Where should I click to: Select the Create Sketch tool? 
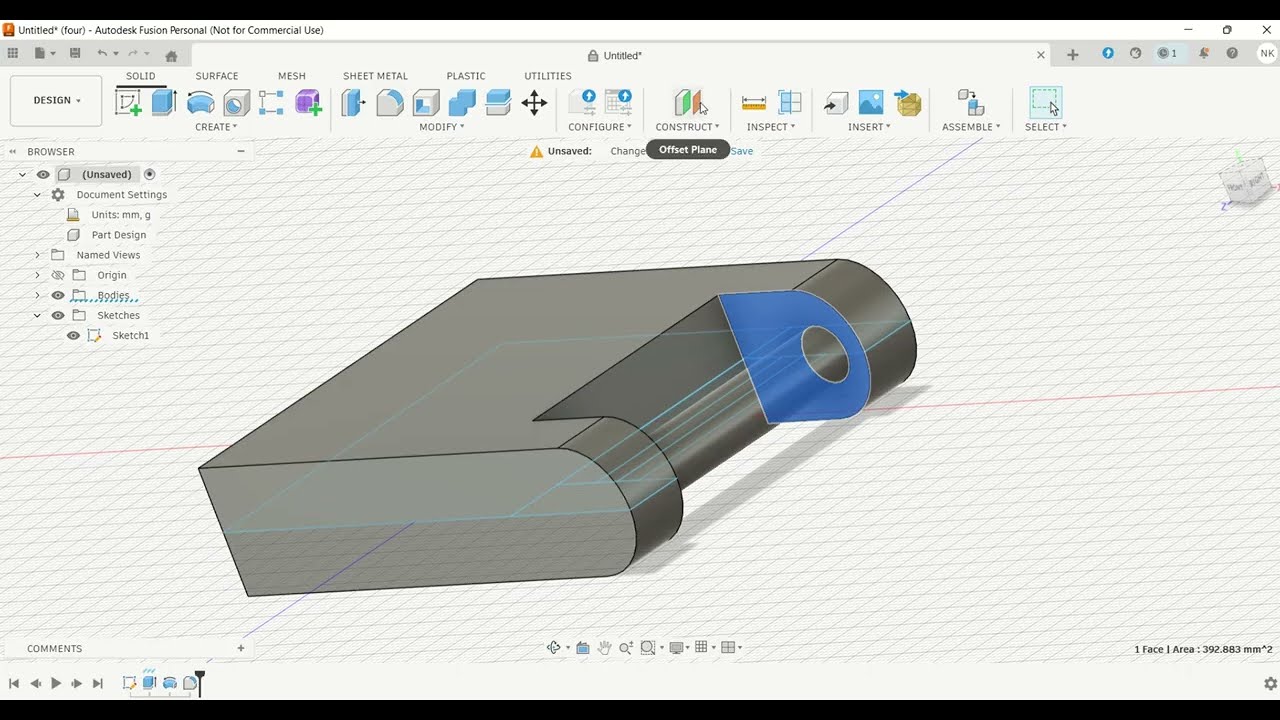(128, 102)
